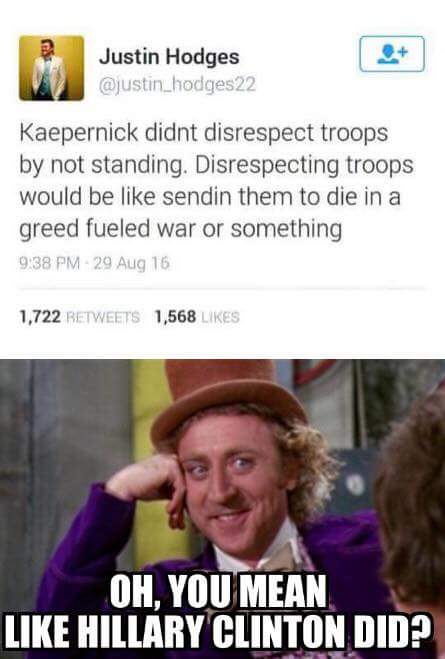
Task: Open the Justin Hodges display name
Action: (x=169, y=57)
